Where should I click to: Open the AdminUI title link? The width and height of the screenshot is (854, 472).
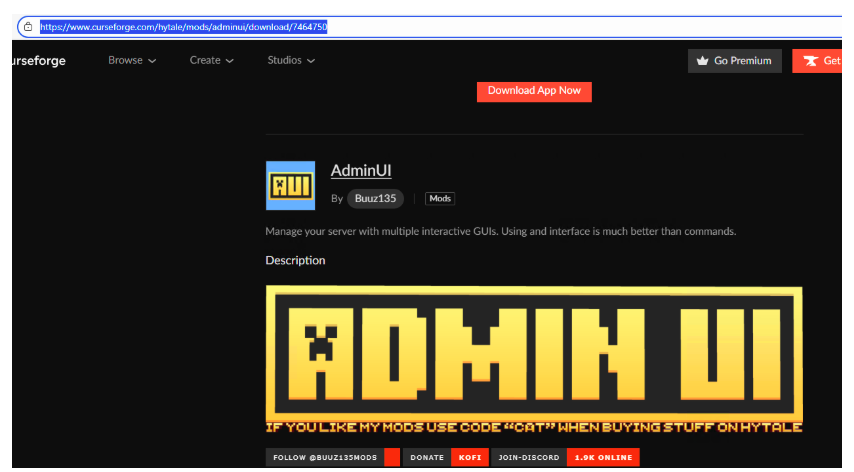point(361,170)
